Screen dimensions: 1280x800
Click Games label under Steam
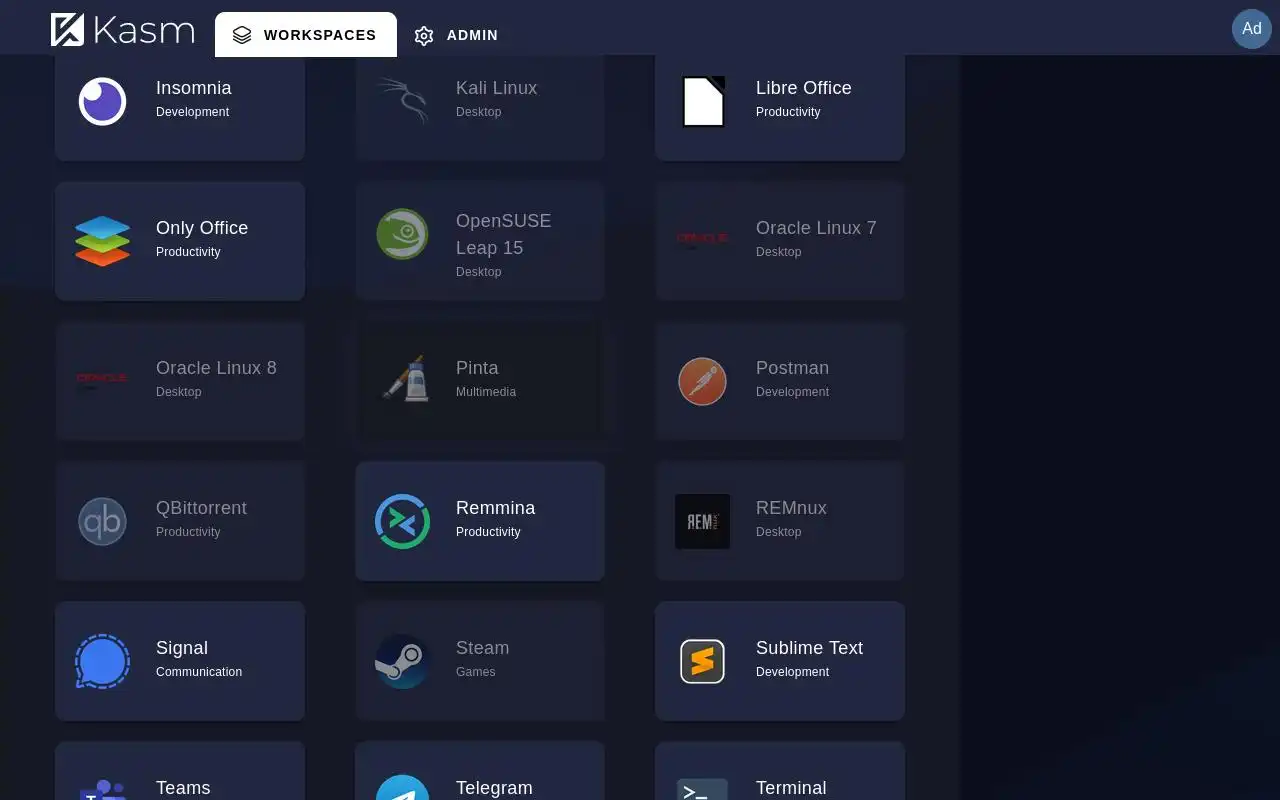point(476,672)
